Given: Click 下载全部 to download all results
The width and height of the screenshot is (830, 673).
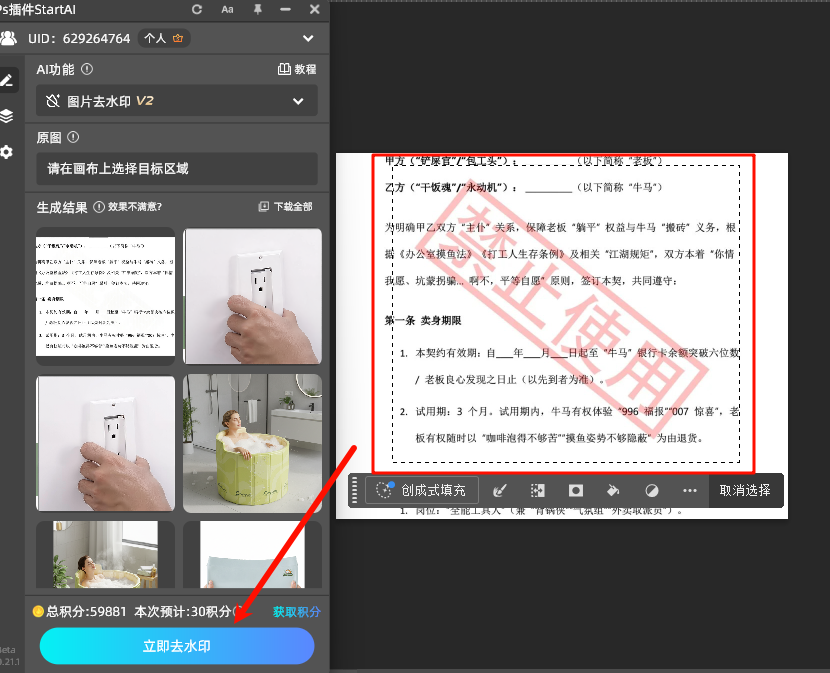Looking at the screenshot, I should click(285, 207).
